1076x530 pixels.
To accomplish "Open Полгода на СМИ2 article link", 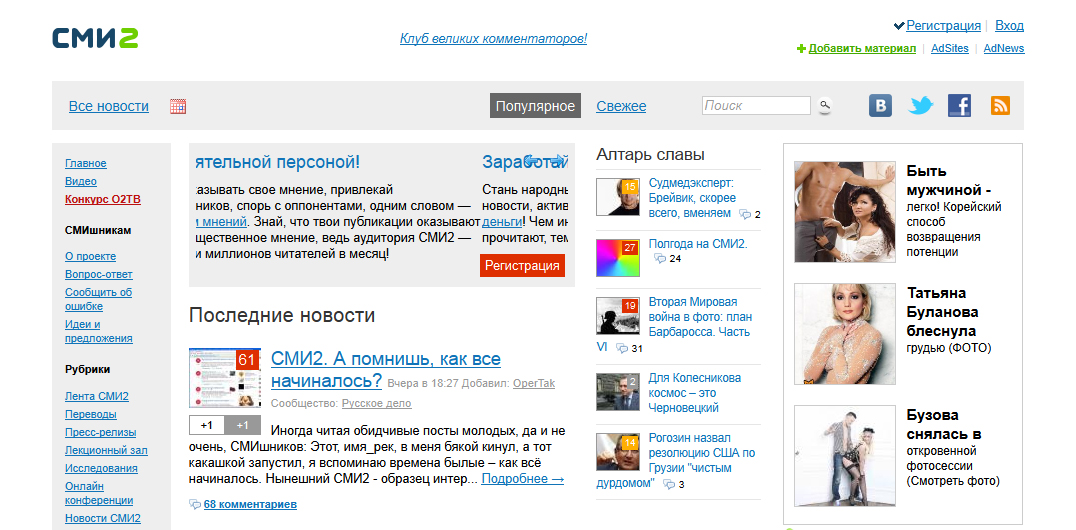I will pos(698,244).
